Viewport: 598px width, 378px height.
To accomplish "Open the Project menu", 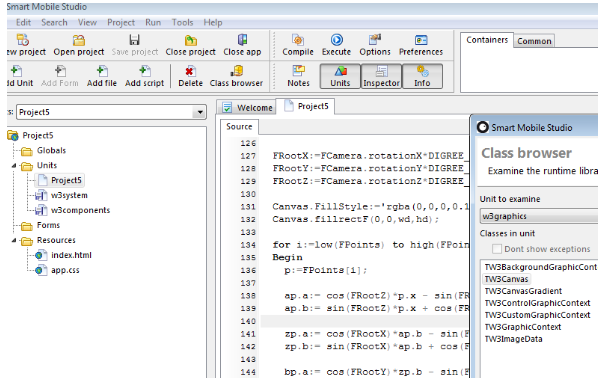I will pyautogui.click(x=121, y=23).
